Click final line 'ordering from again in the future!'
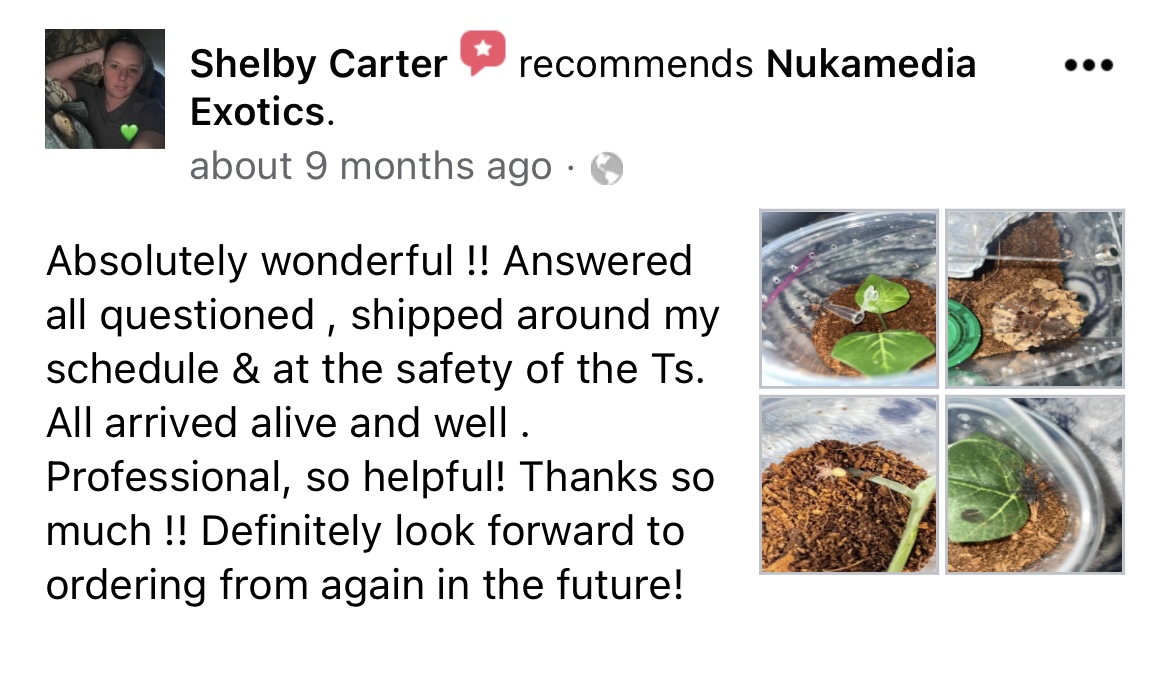Screen dimensions: 1170x700 (x=365, y=585)
